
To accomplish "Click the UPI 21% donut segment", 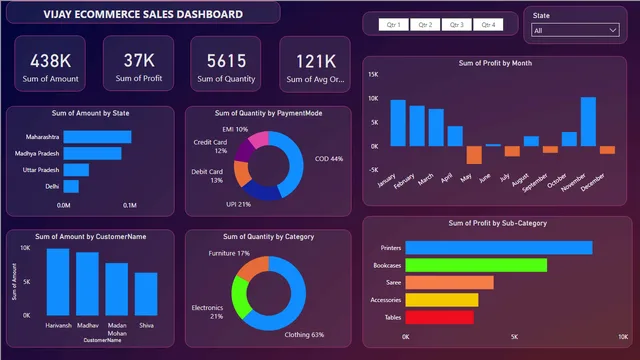I will tap(262, 191).
